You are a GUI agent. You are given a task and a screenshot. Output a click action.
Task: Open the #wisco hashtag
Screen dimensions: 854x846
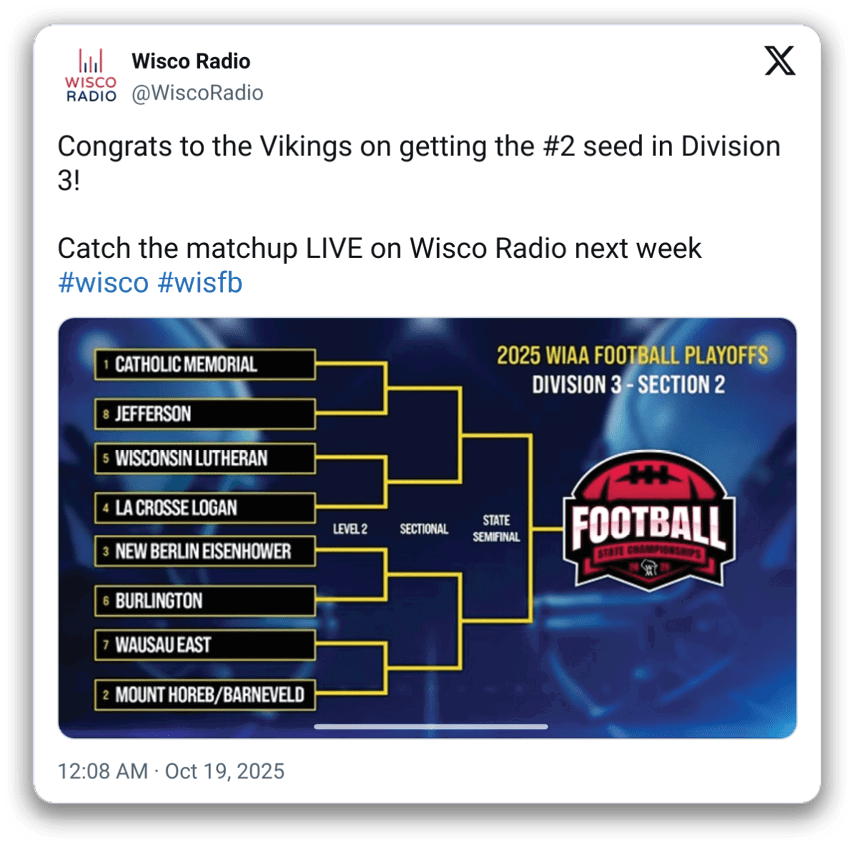click(x=103, y=283)
